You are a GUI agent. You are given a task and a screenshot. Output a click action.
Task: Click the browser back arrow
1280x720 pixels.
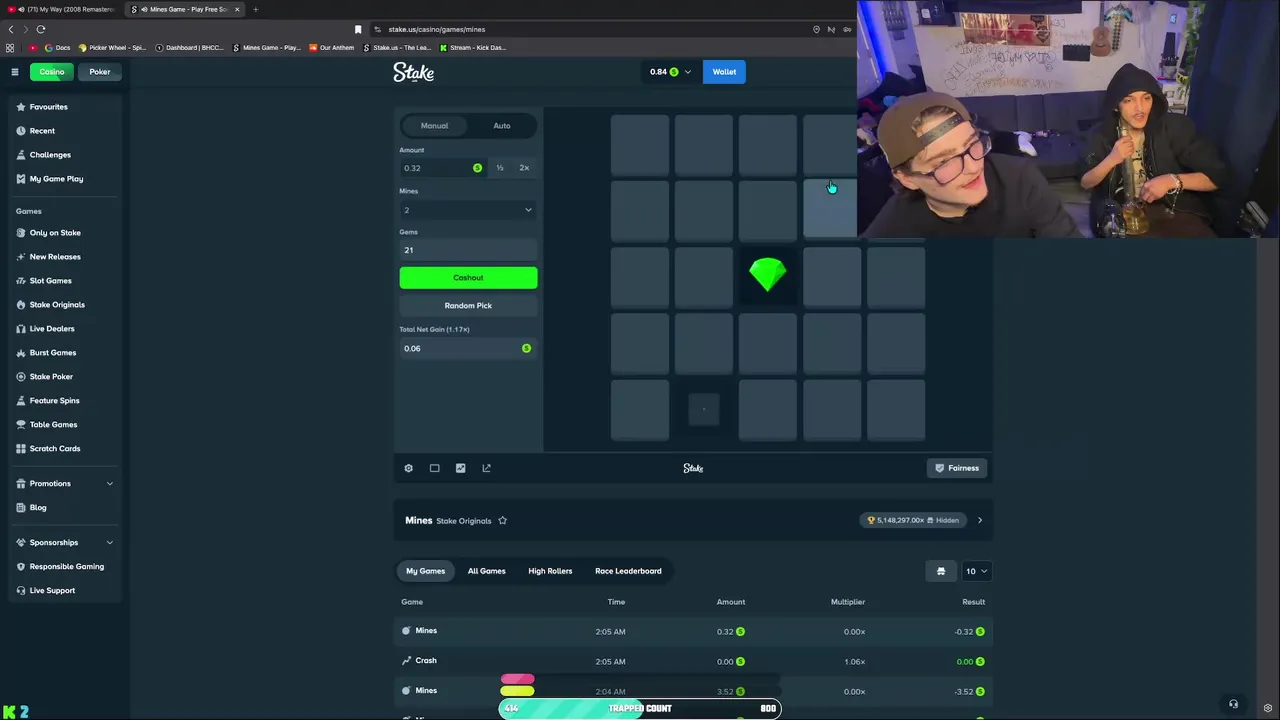click(11, 29)
